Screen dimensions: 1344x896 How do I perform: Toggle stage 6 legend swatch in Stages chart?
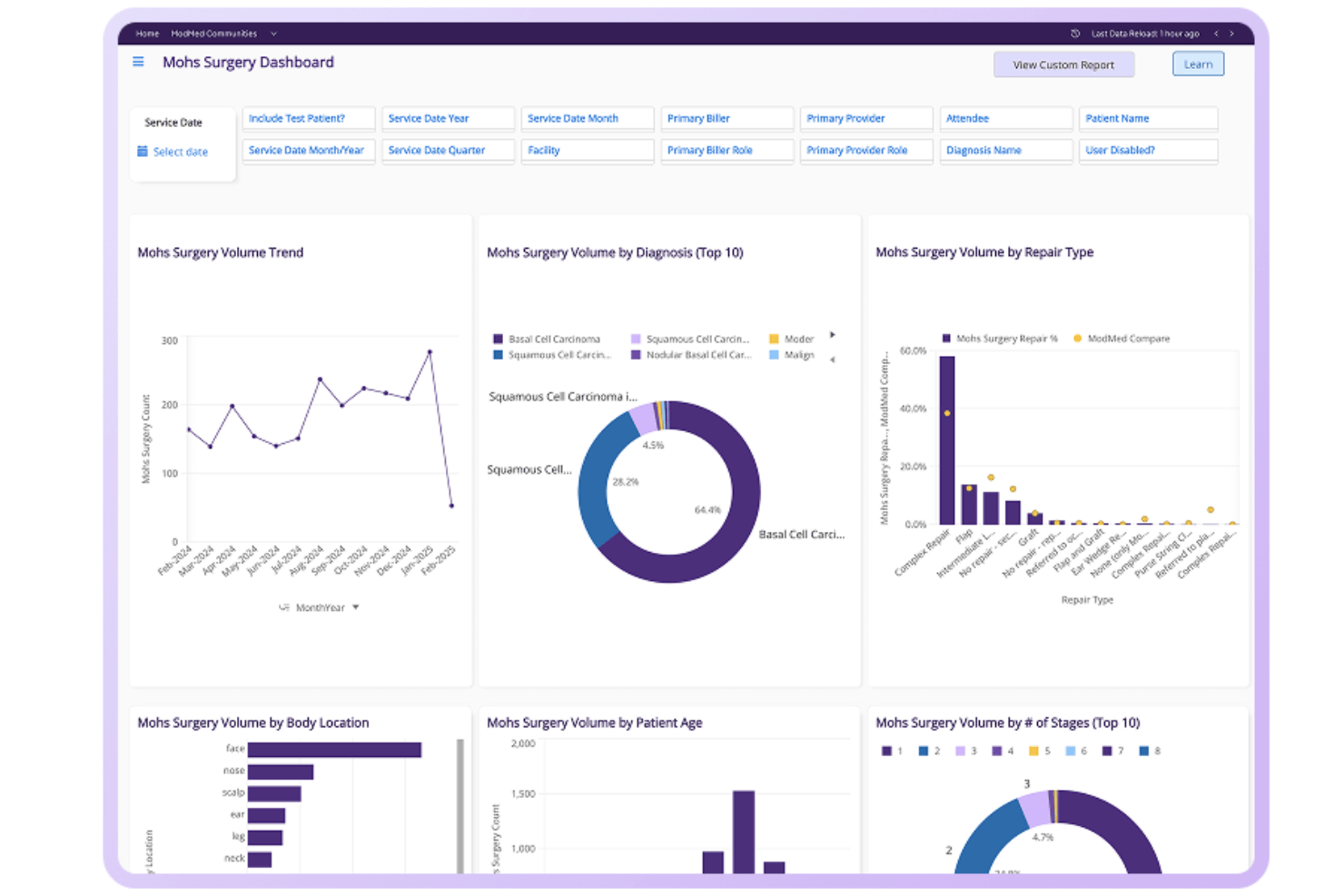(1071, 751)
